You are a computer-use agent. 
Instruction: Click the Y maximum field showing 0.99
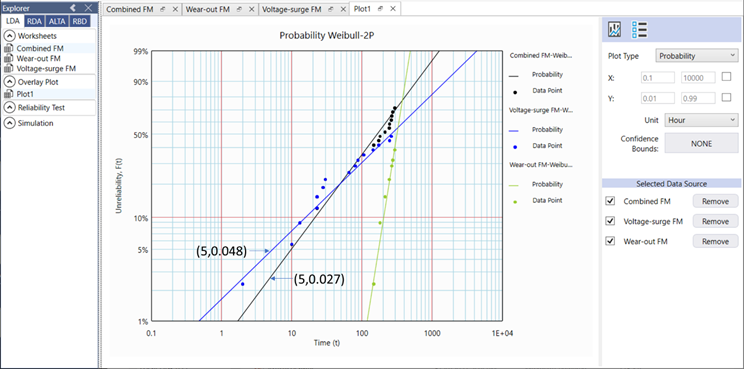click(x=698, y=98)
